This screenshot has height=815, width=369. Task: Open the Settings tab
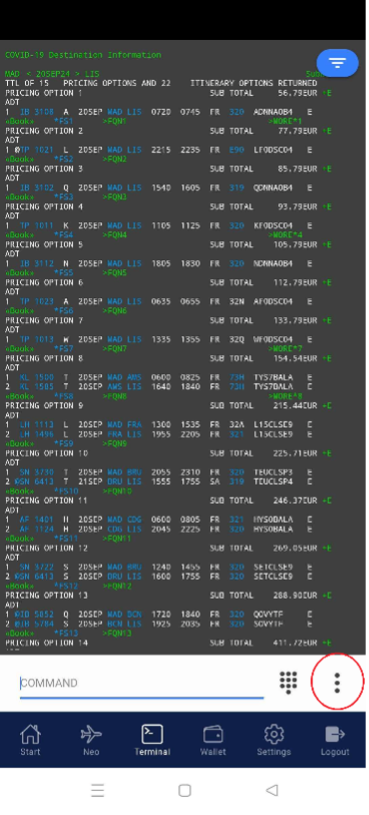(x=274, y=741)
